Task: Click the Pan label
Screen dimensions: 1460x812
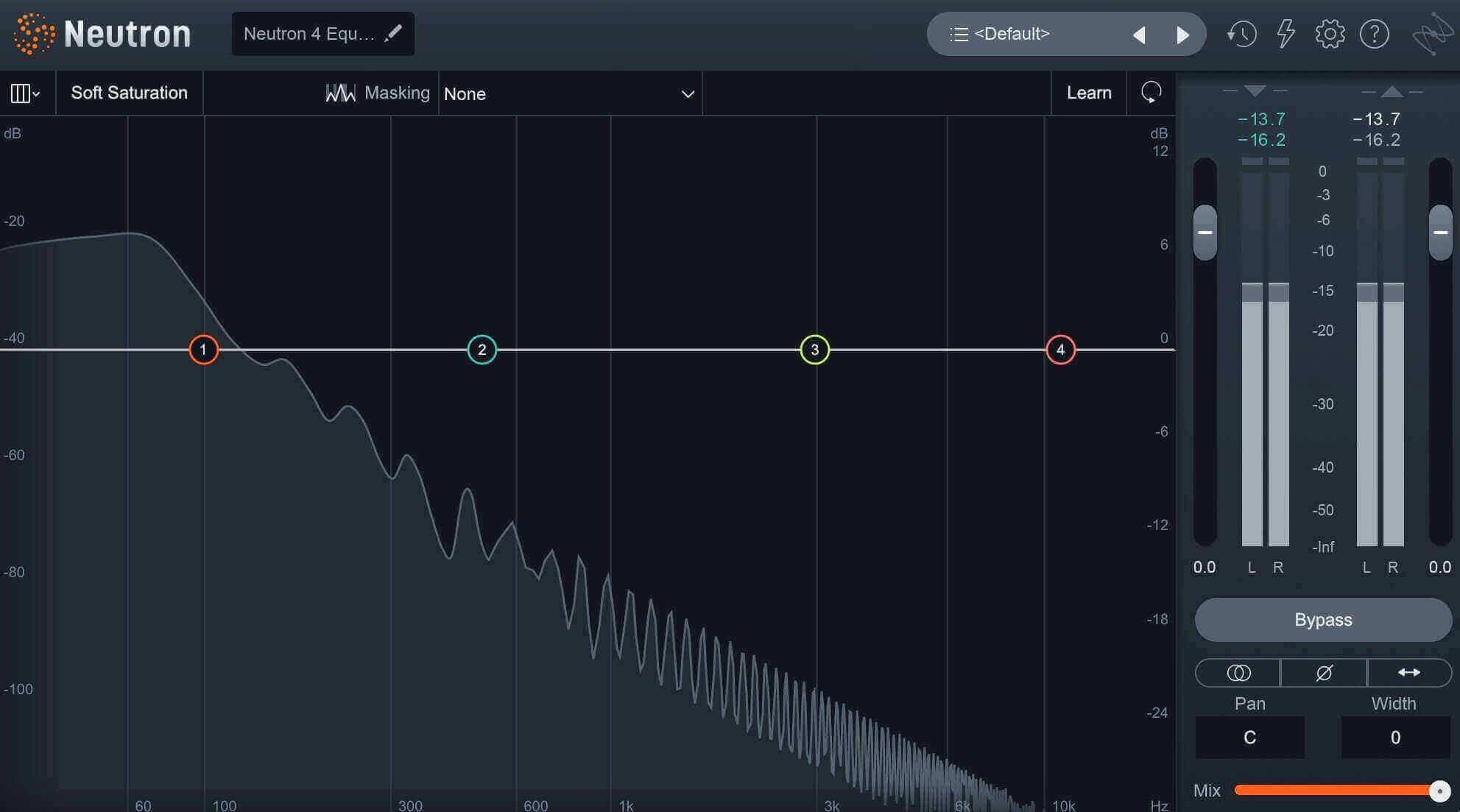Action: (1249, 704)
